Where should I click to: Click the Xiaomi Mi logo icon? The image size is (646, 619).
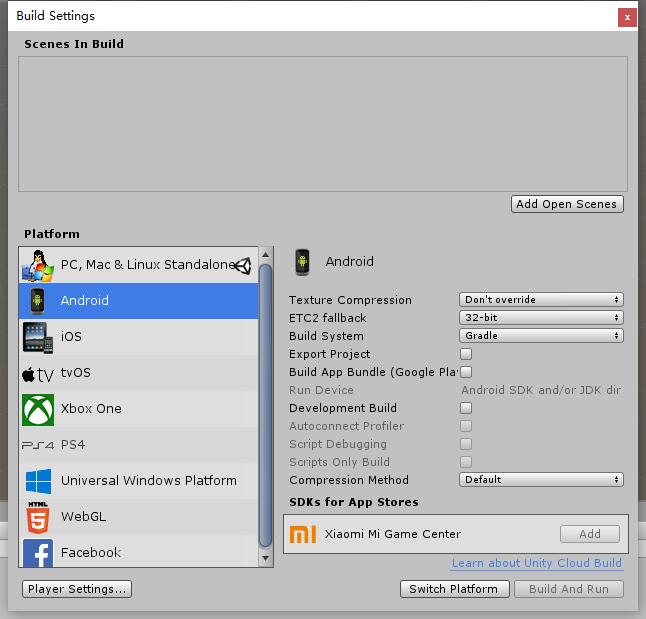click(x=303, y=534)
